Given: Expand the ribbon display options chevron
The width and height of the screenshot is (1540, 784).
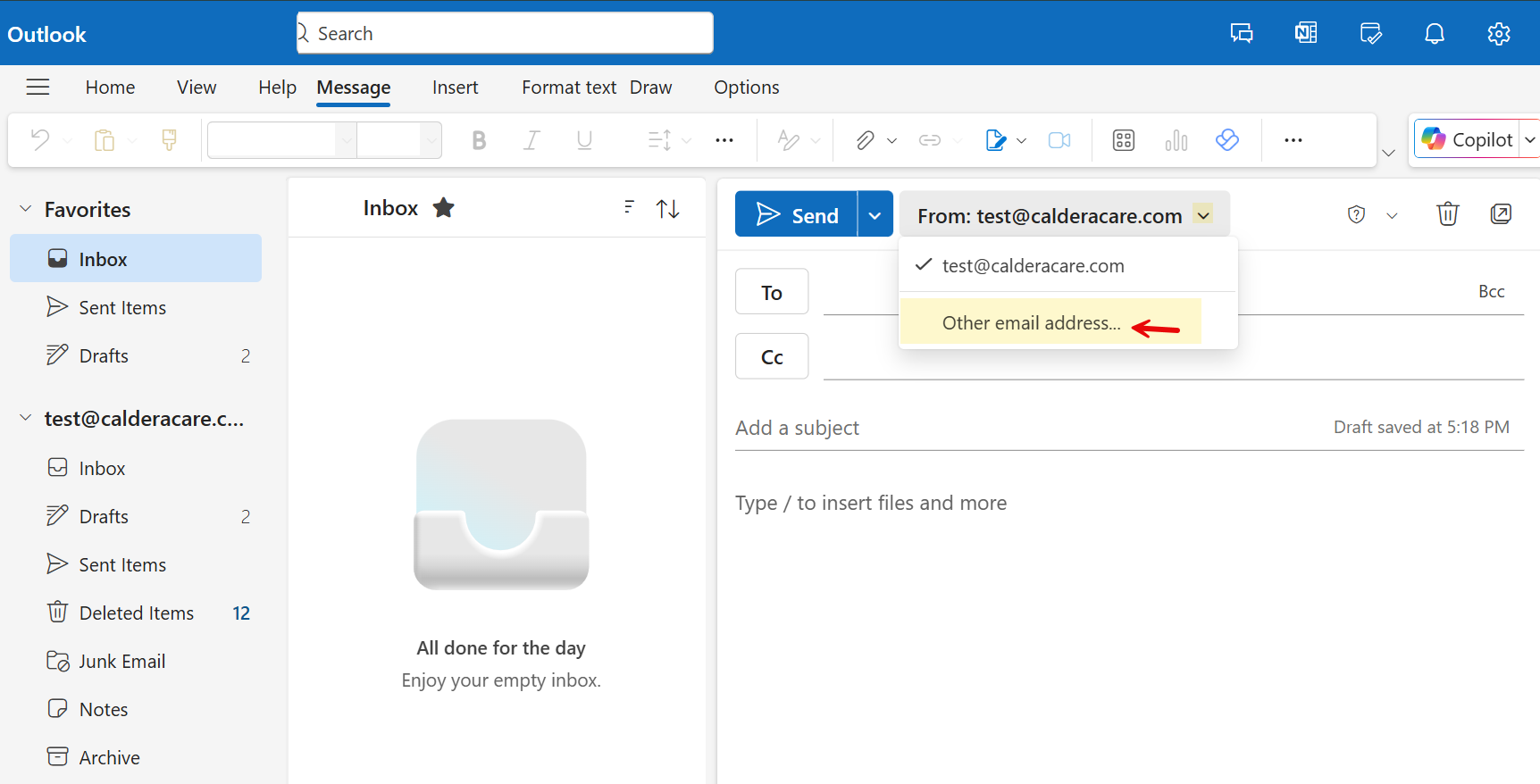Looking at the screenshot, I should (1388, 153).
